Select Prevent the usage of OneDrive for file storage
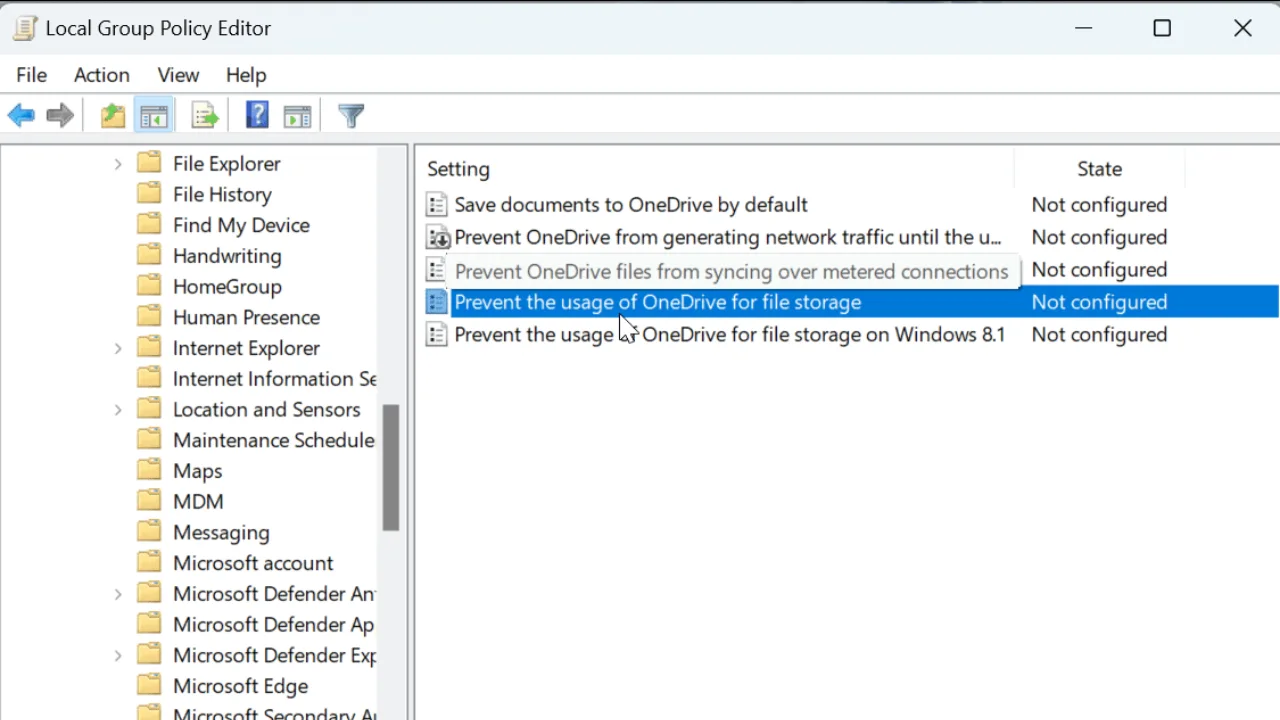This screenshot has width=1280, height=720. tap(657, 302)
